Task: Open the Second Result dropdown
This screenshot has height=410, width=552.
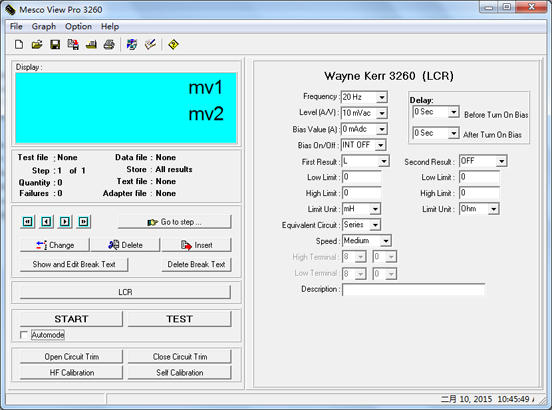Action: pos(501,161)
